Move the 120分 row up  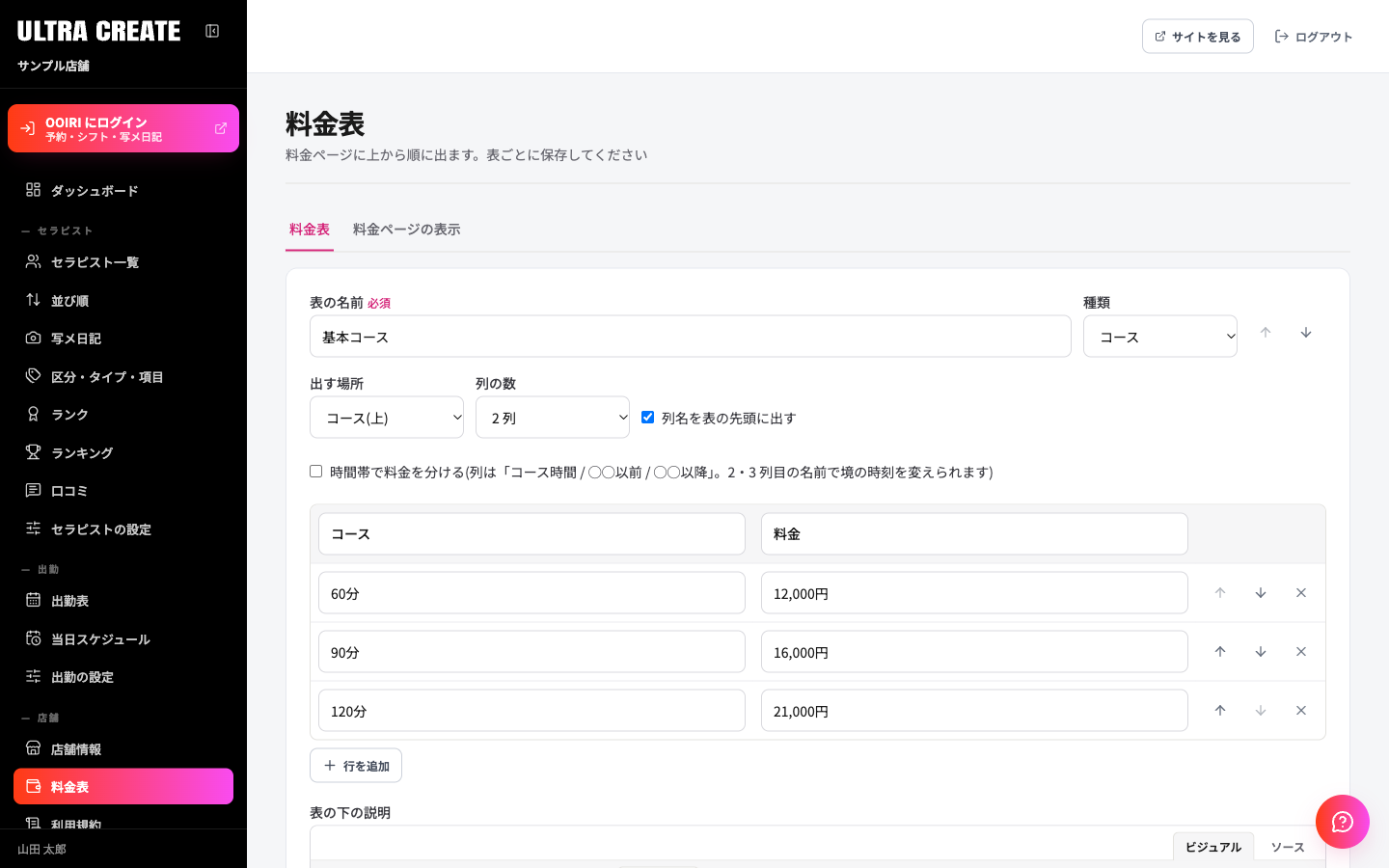[x=1220, y=711]
